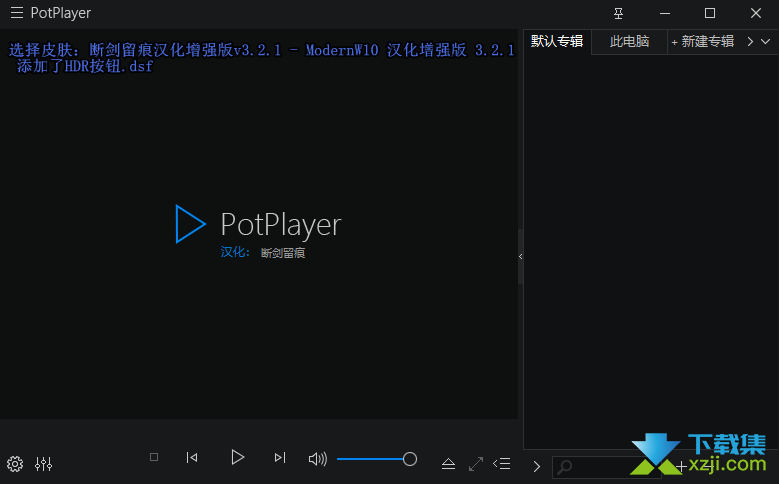Close the PotPlayer window
This screenshot has width=779, height=484.
tap(756, 13)
